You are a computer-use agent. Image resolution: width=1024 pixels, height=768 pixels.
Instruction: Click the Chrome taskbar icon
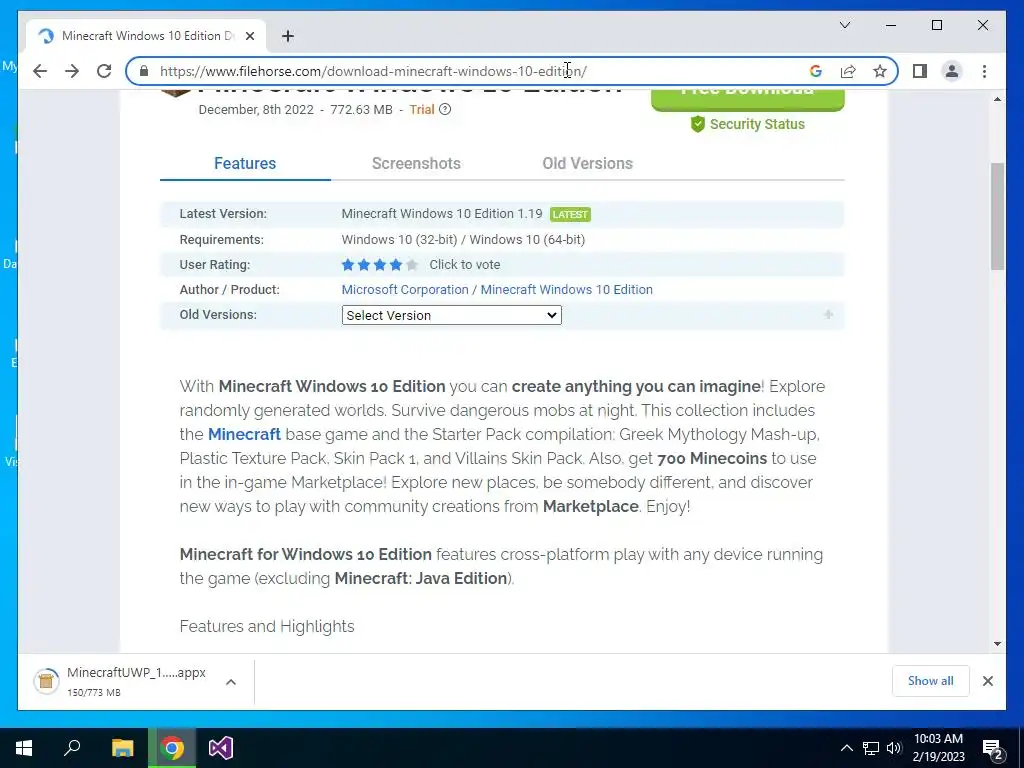click(x=172, y=748)
